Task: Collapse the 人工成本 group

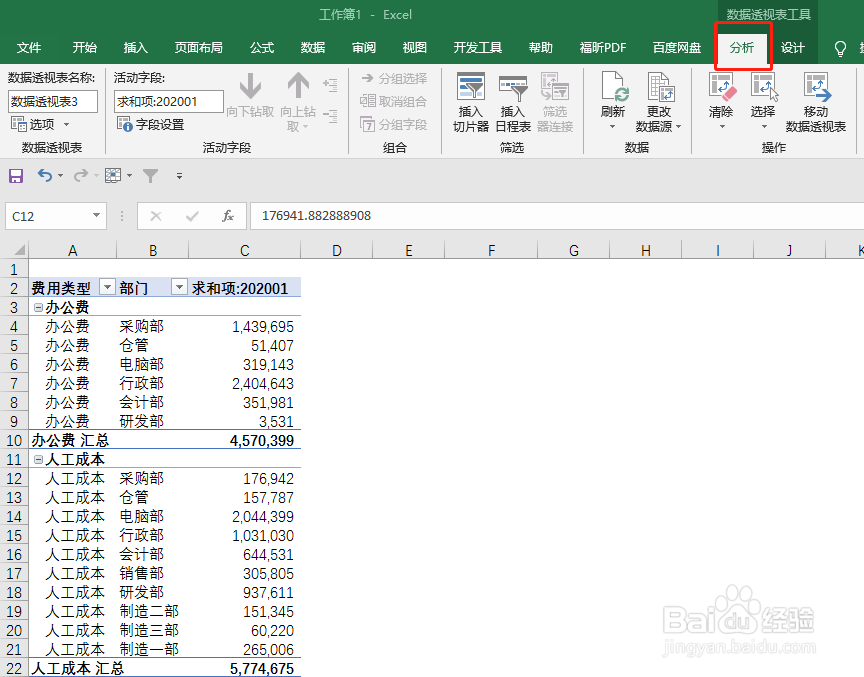Action: [x=38, y=459]
